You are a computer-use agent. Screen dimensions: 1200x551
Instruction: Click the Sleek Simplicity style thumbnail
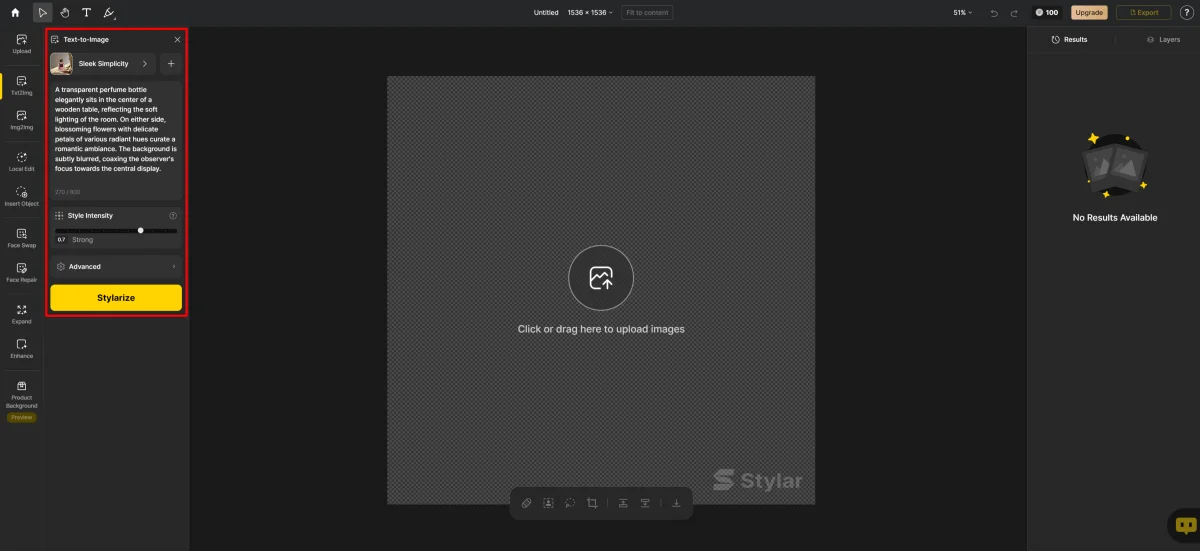[61, 64]
